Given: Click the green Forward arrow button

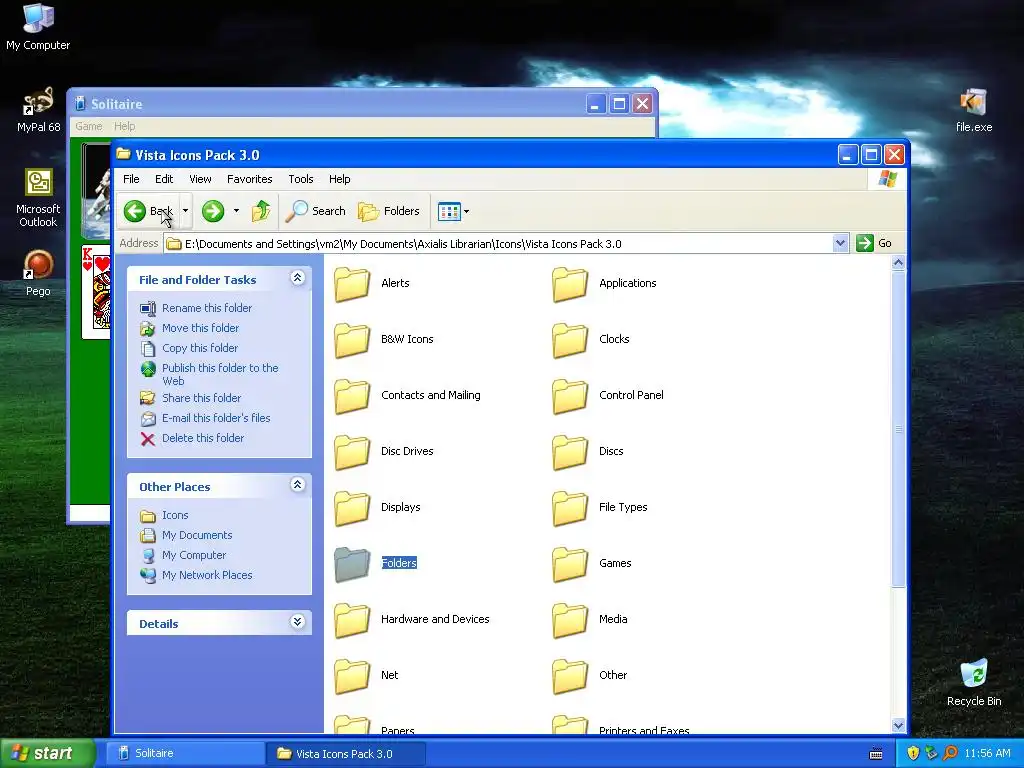Looking at the screenshot, I should point(213,211).
